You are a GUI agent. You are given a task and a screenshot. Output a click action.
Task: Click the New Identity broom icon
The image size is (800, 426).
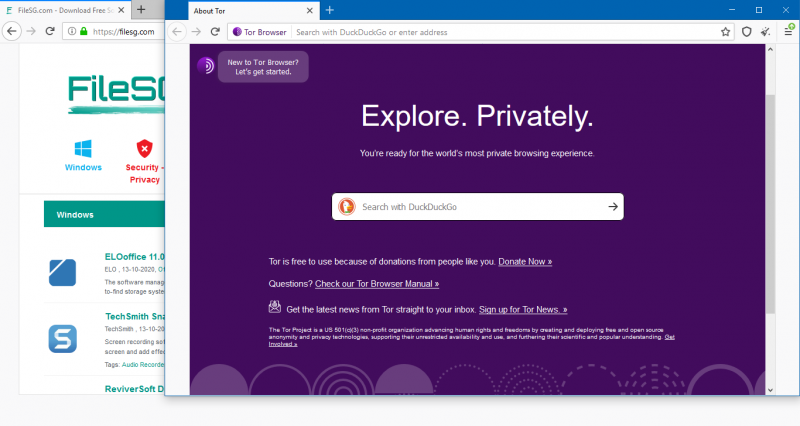coord(765,32)
